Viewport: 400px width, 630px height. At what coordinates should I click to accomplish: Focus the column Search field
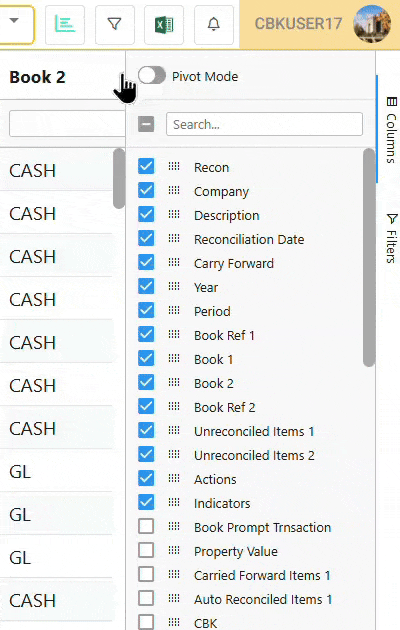coord(264,124)
